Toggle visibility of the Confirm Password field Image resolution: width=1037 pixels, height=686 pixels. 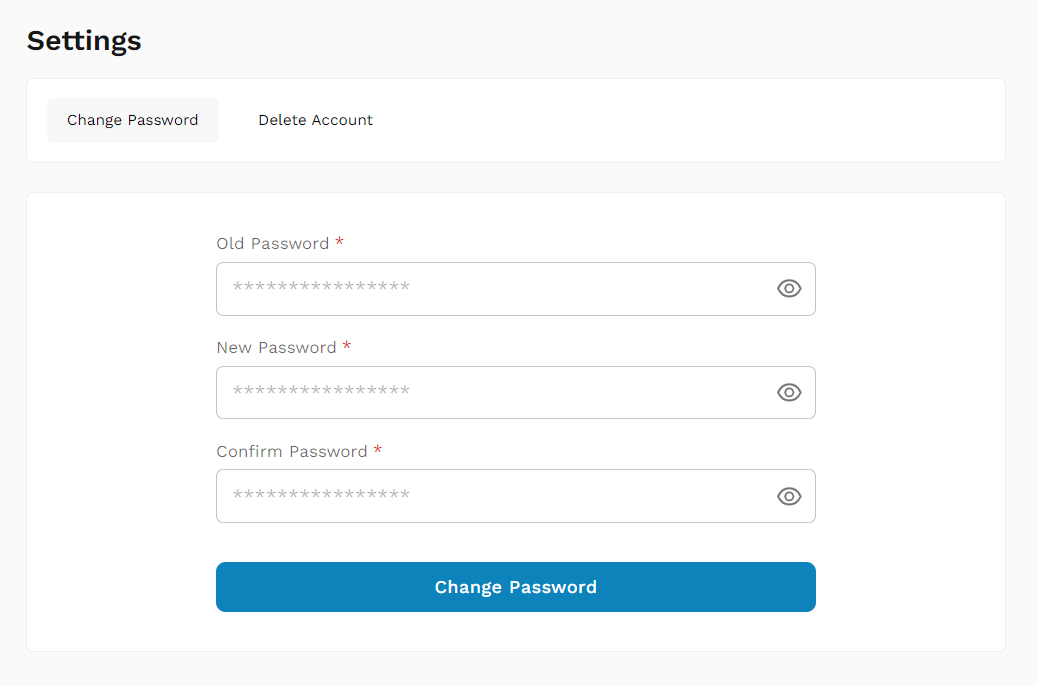tap(789, 496)
